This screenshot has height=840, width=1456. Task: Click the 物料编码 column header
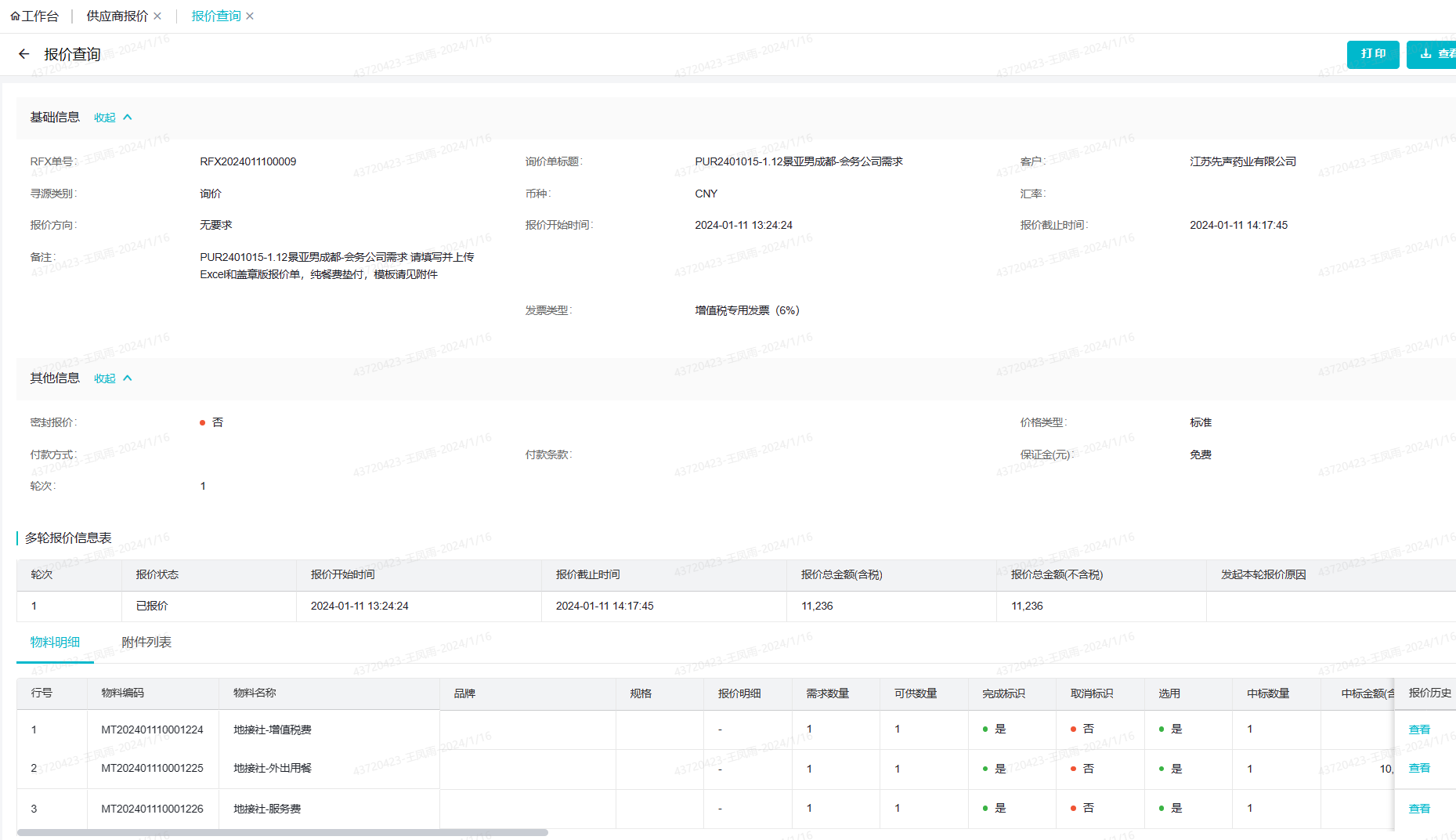pyautogui.click(x=123, y=693)
